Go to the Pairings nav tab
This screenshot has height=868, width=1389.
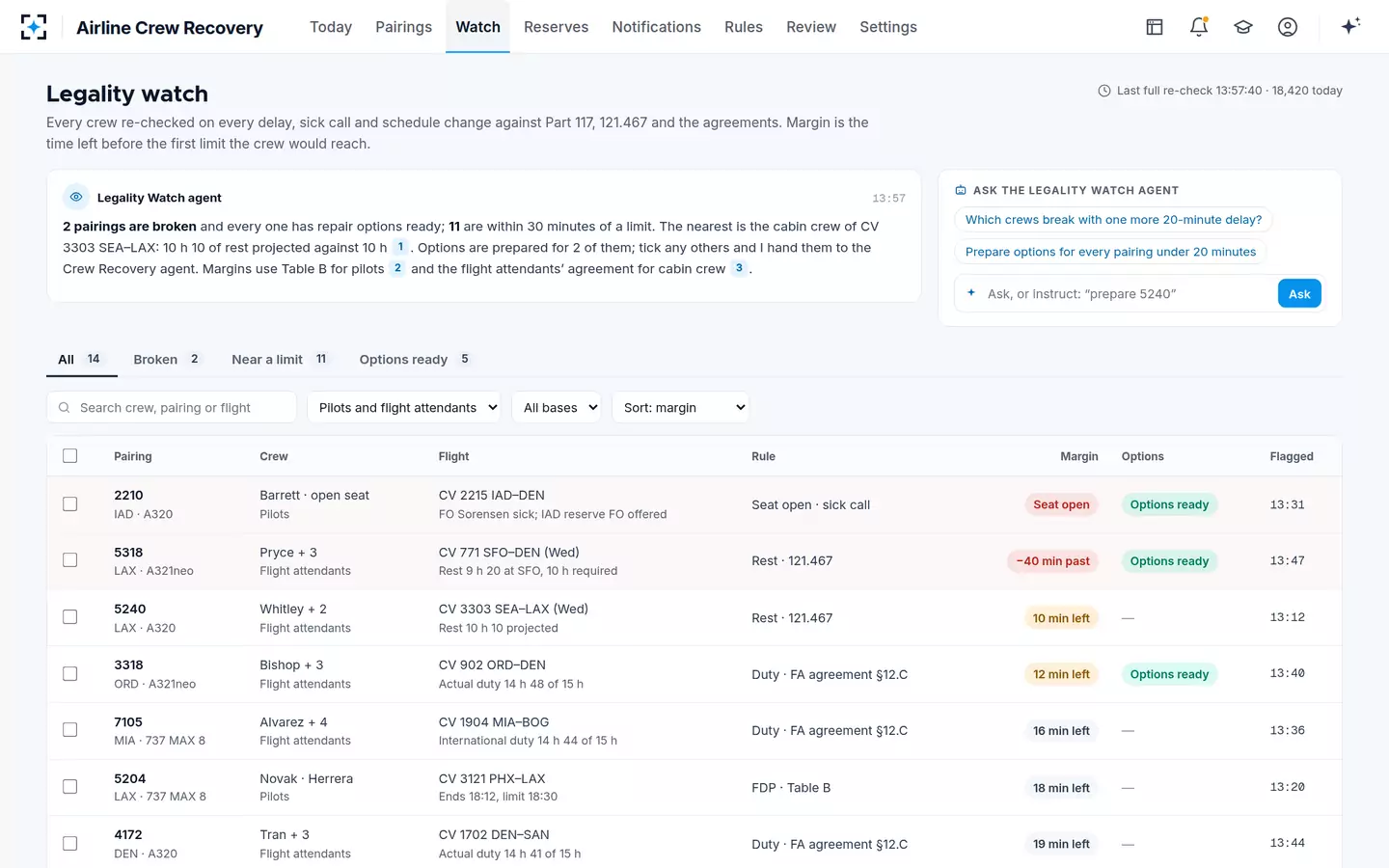pyautogui.click(x=403, y=27)
